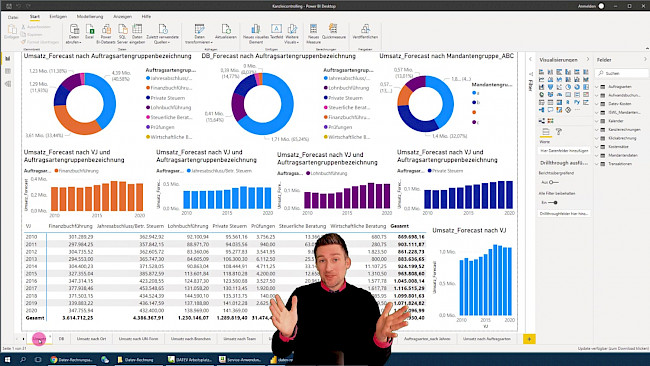Open Zuletzt verwendete Quellen
650x366 pixels.
coord(162,34)
